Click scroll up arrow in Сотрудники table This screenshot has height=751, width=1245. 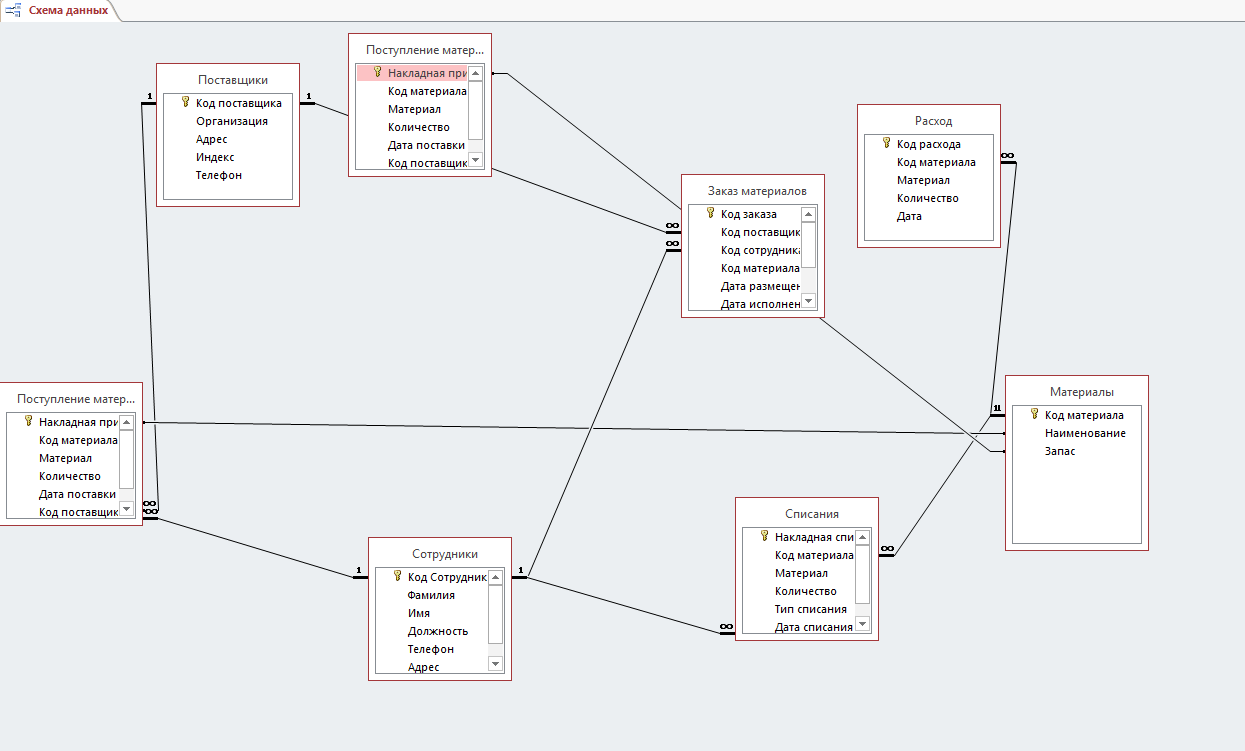click(x=495, y=577)
